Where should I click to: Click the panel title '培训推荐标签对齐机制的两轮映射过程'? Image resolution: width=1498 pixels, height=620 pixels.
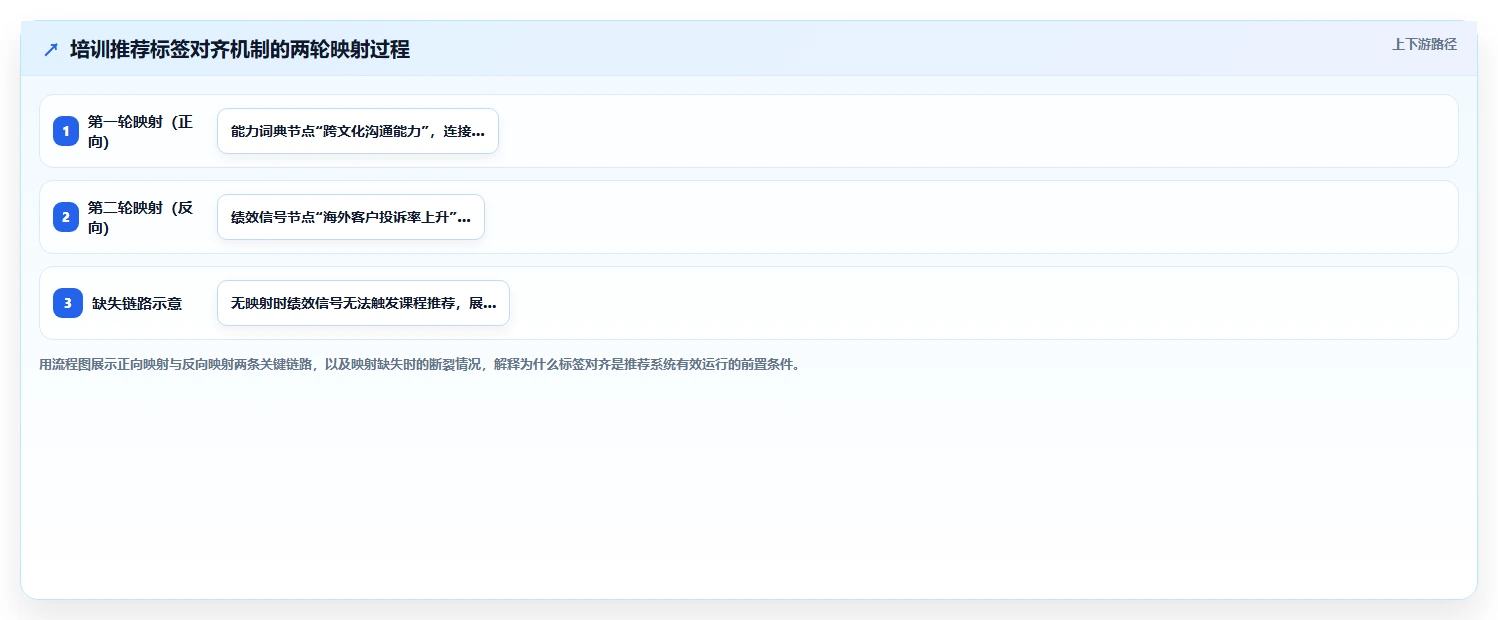click(x=240, y=49)
